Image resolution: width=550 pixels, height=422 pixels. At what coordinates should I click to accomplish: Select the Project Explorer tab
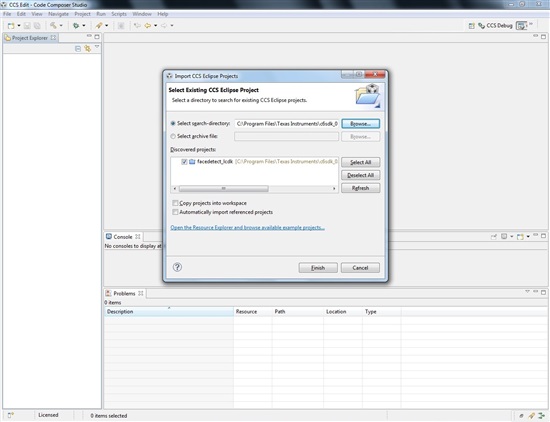point(30,38)
